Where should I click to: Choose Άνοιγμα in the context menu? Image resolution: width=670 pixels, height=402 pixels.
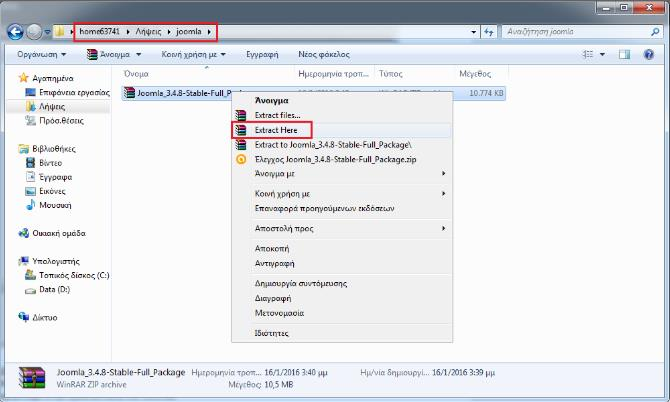click(x=342, y=100)
